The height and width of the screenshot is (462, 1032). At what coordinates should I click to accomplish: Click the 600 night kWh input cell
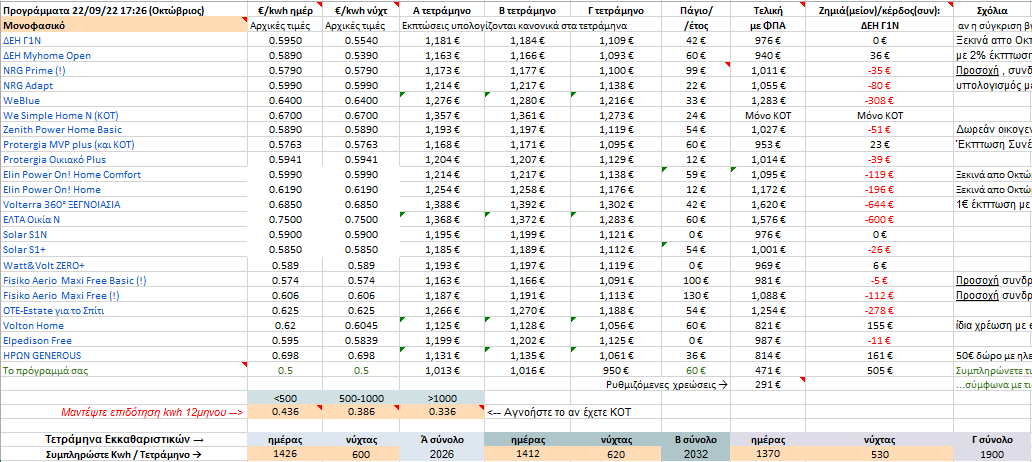(361, 454)
